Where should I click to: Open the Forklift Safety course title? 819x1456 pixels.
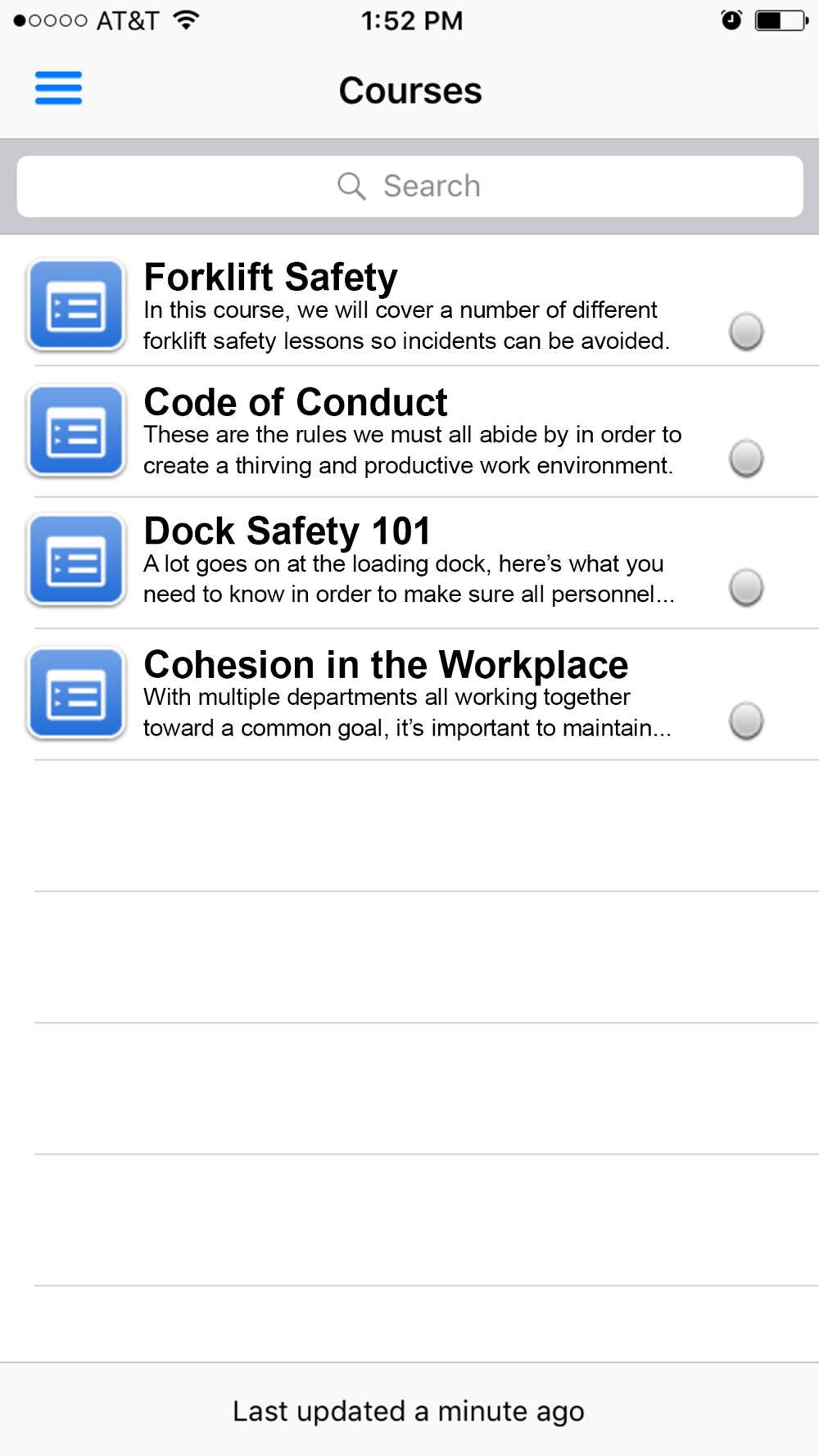point(270,278)
